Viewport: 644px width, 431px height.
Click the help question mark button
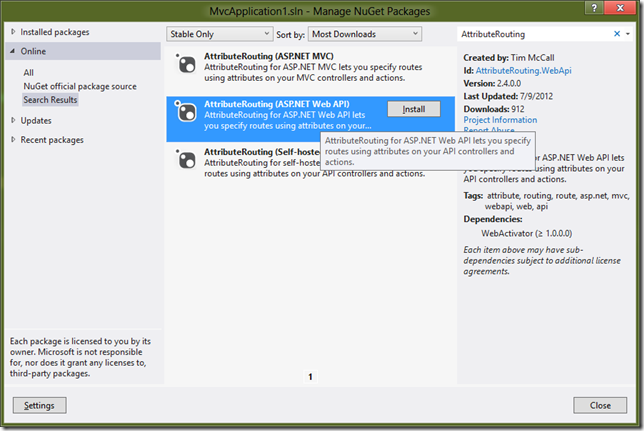pyautogui.click(x=594, y=7)
